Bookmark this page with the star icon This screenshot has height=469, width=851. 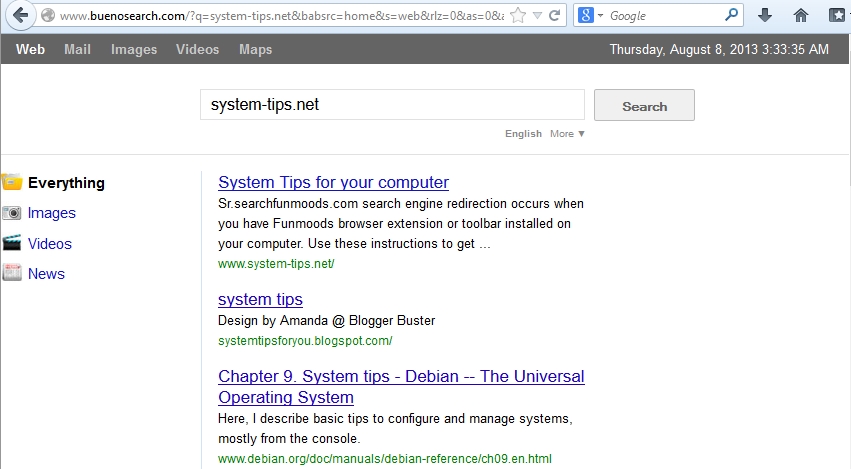coord(517,15)
